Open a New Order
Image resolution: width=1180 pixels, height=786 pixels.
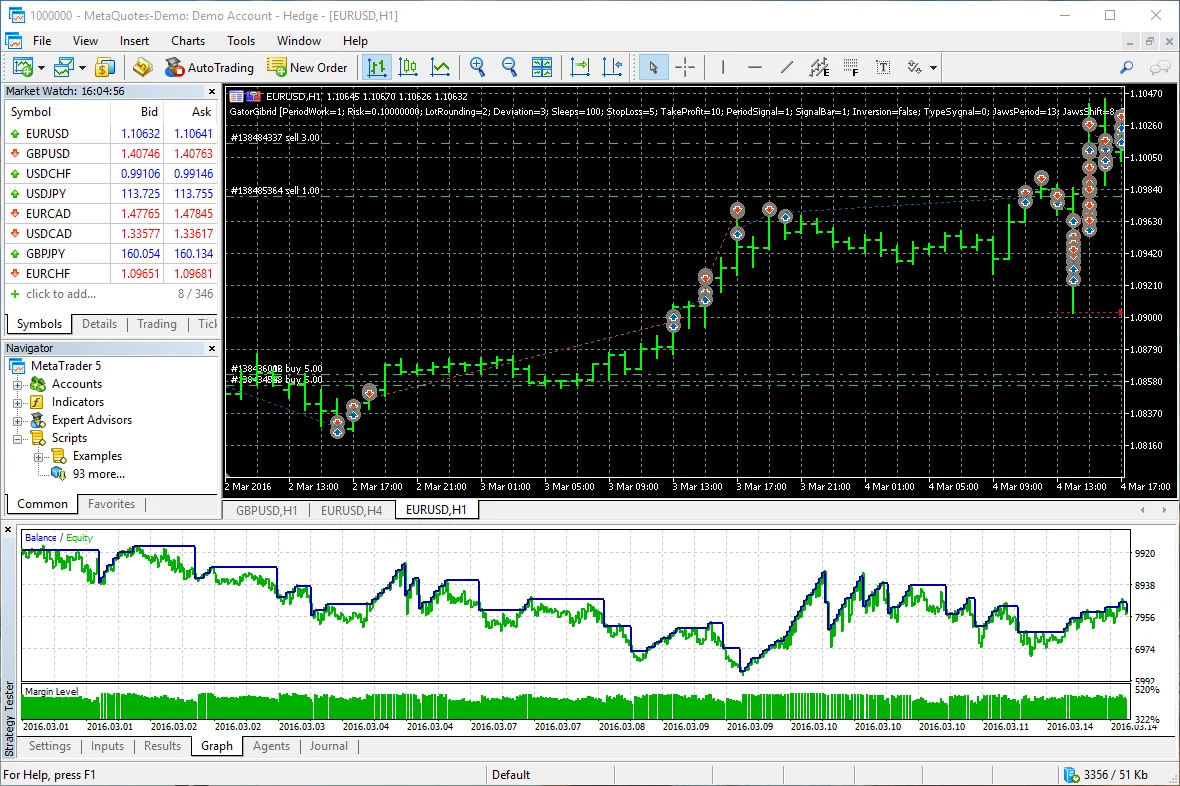[x=308, y=67]
